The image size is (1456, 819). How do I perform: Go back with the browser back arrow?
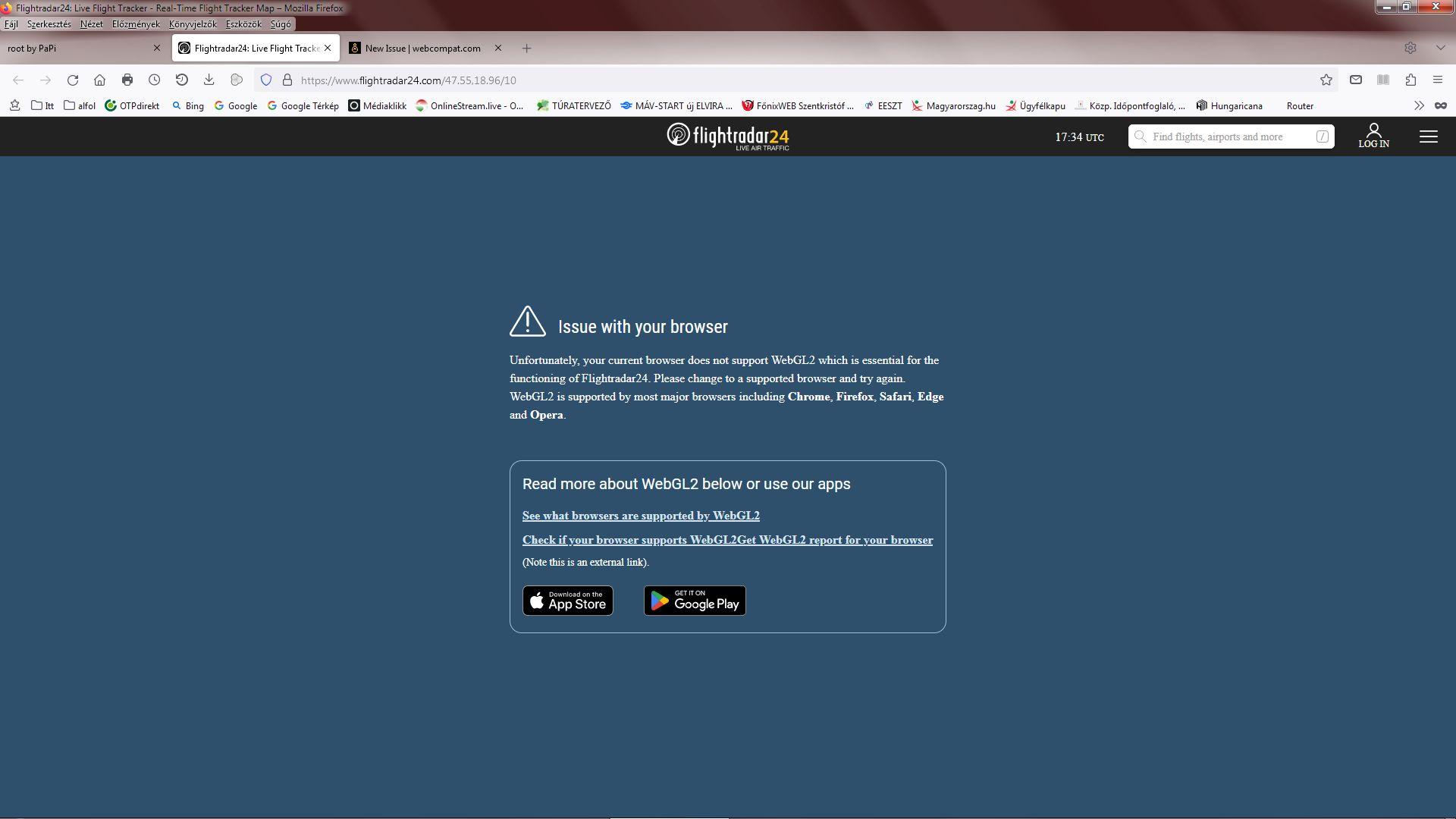click(x=18, y=80)
